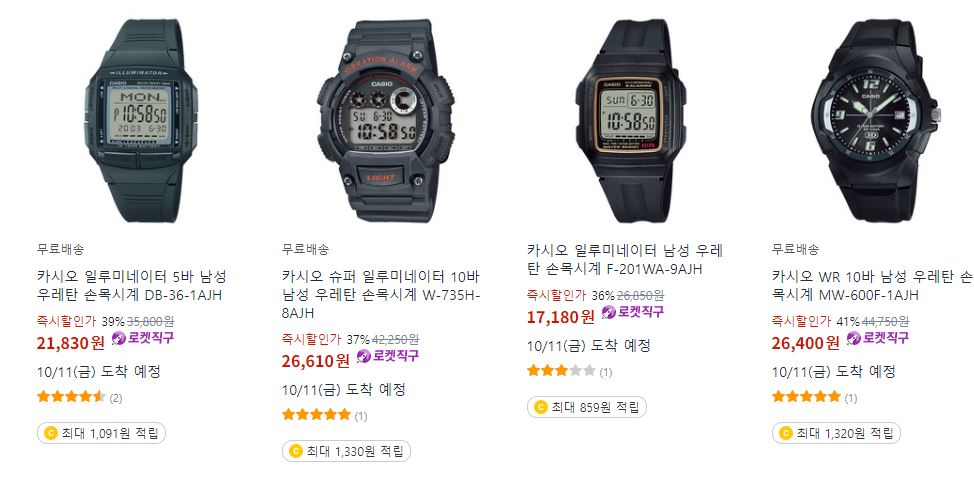Open the Casio DB-36-1AJH watch image
The width and height of the screenshot is (974, 481).
[141, 121]
